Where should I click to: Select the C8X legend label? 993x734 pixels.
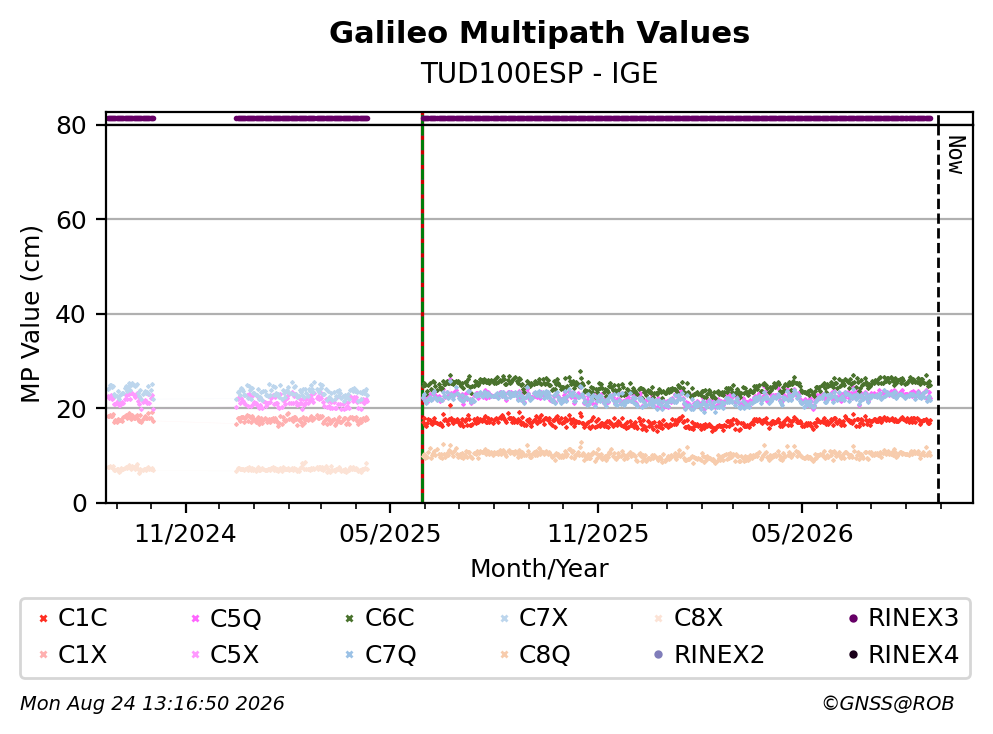698,617
